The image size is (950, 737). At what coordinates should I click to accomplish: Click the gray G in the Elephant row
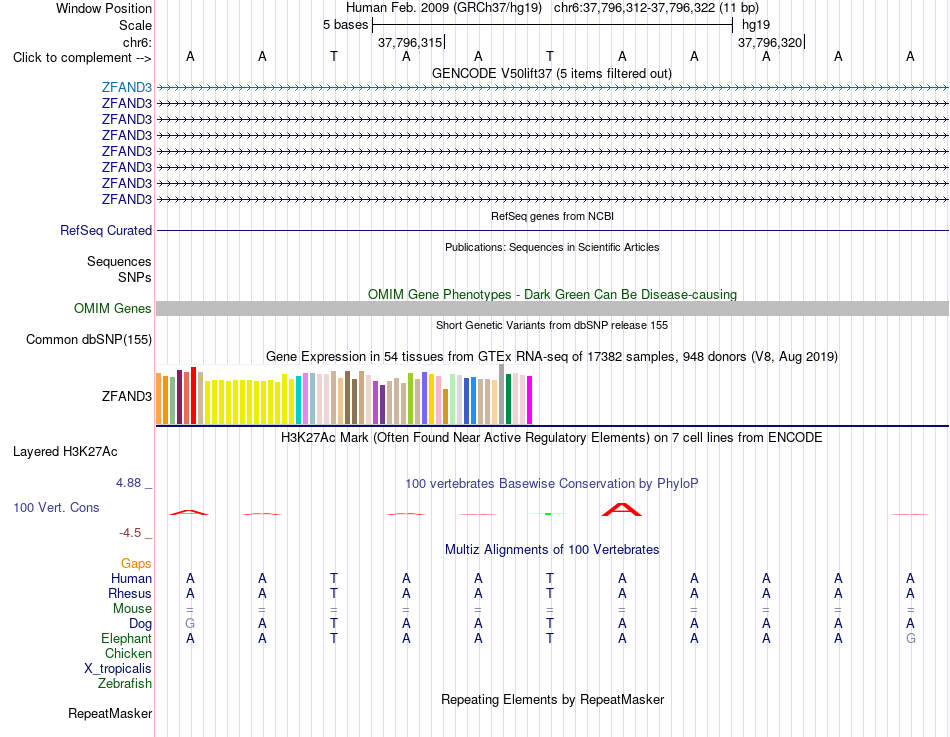911,639
